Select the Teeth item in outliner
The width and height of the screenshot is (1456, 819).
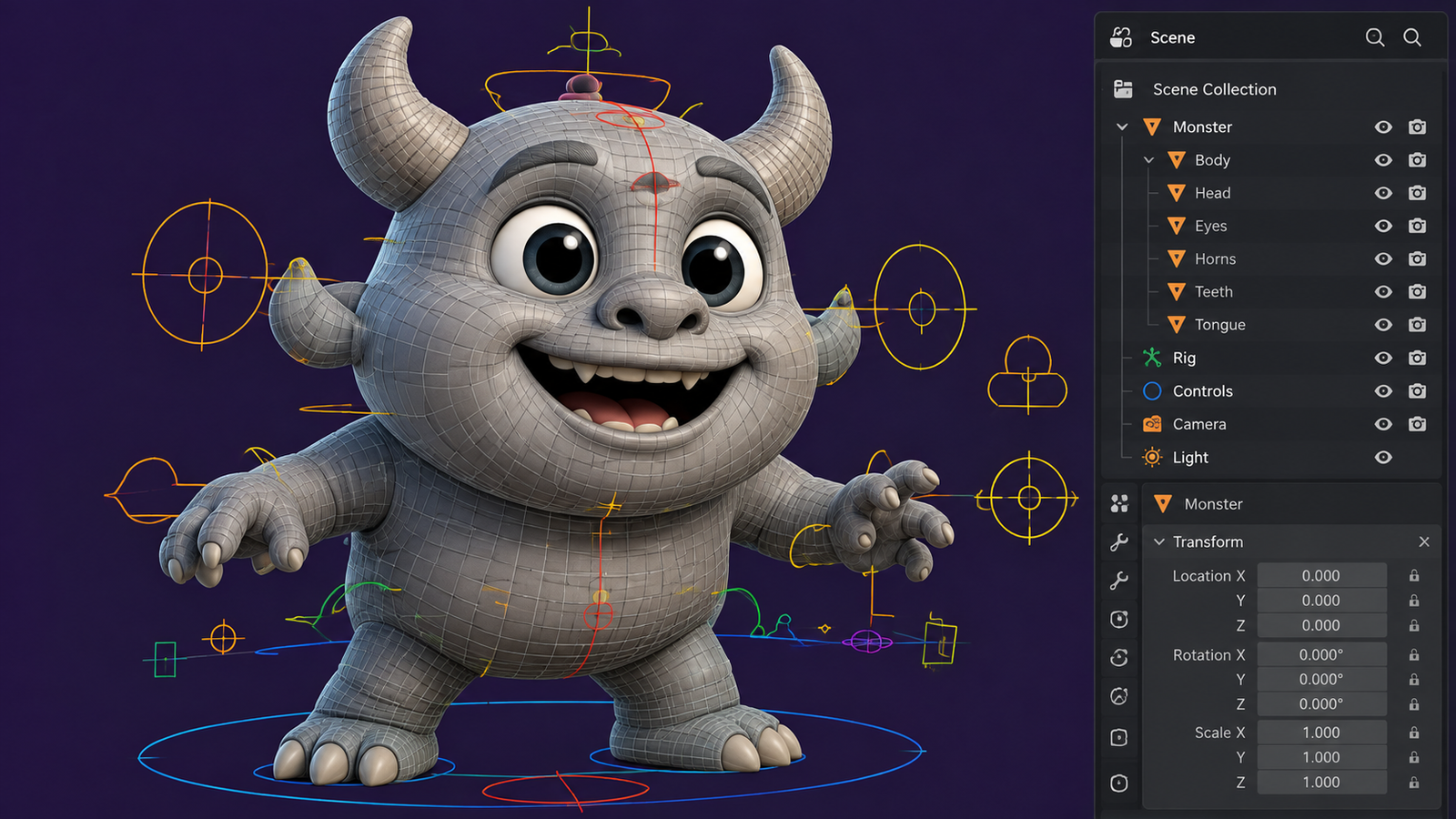[1213, 292]
